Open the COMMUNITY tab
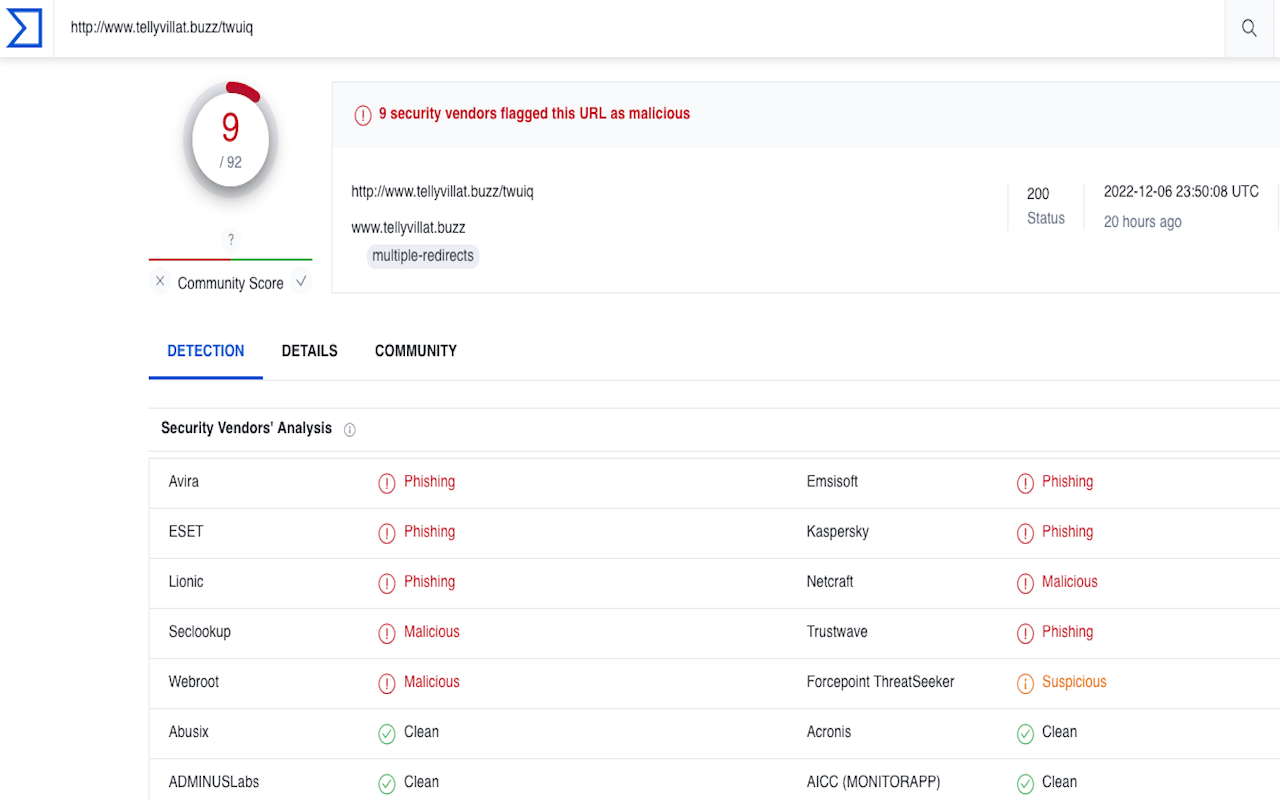The height and width of the screenshot is (800, 1280). click(415, 351)
